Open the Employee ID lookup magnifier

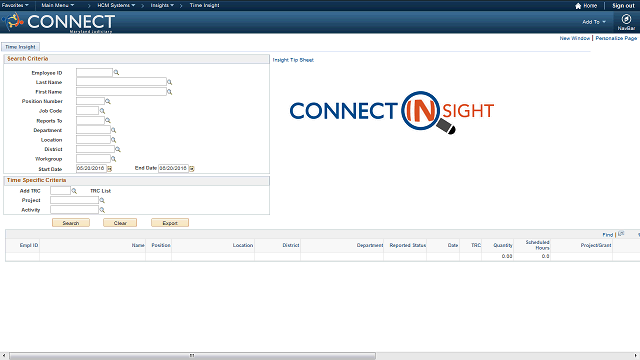pos(116,73)
